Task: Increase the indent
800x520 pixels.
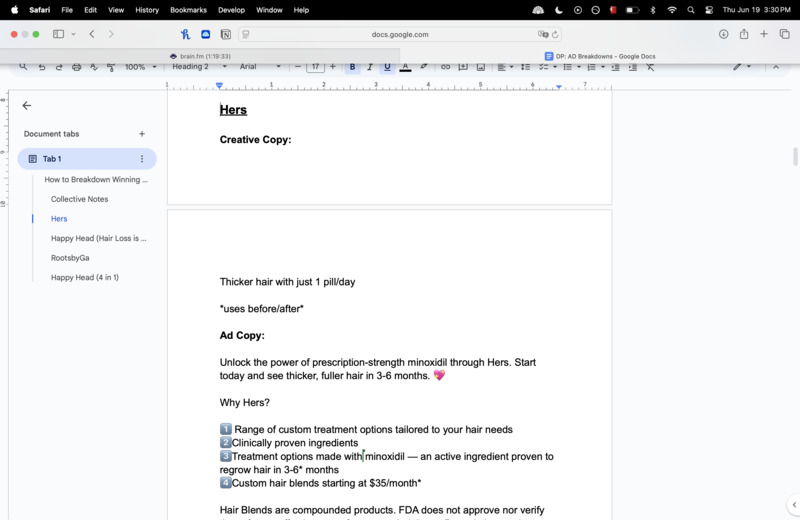Action: point(633,67)
